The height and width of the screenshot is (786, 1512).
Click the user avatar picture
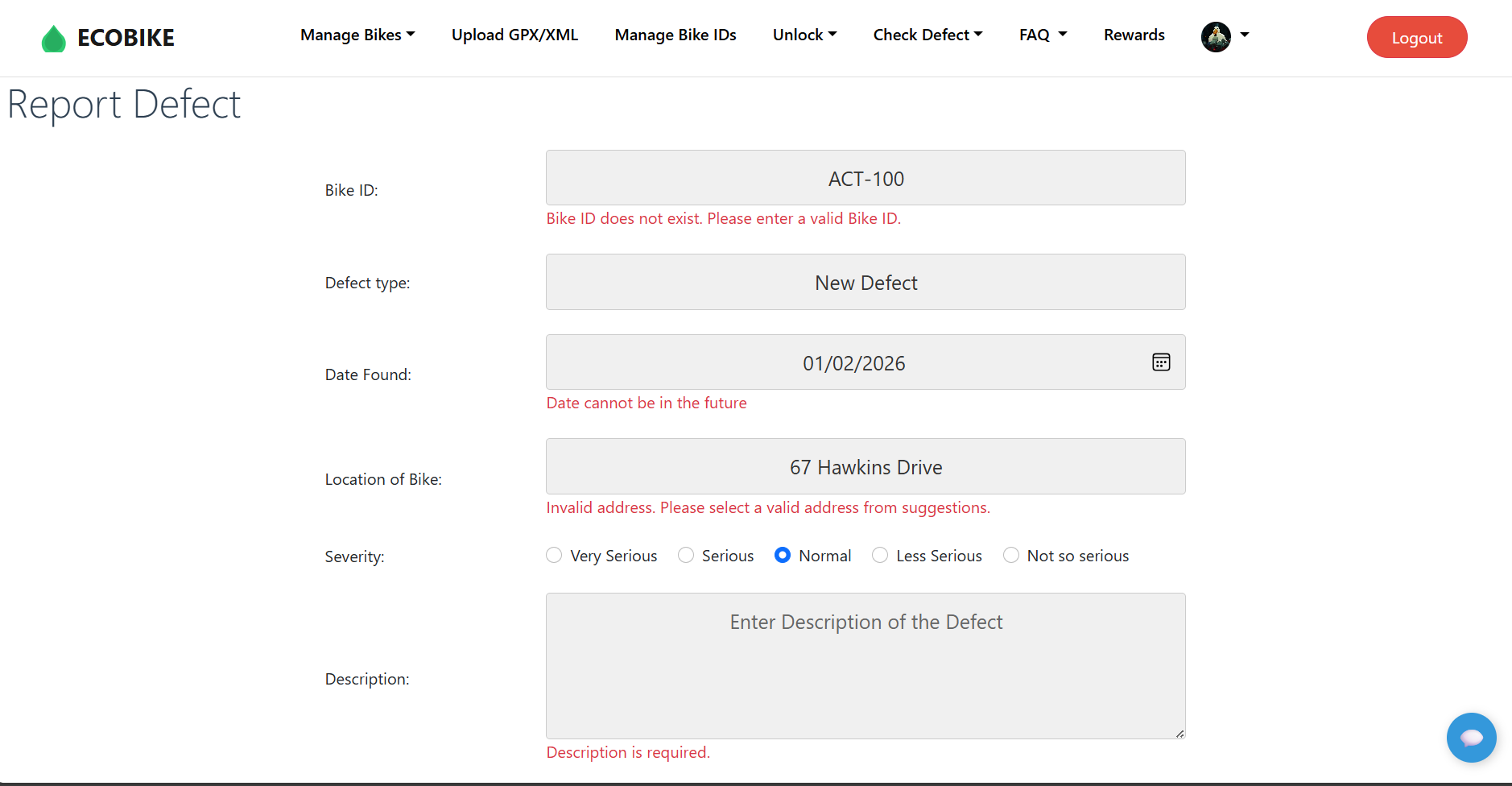[x=1216, y=36]
